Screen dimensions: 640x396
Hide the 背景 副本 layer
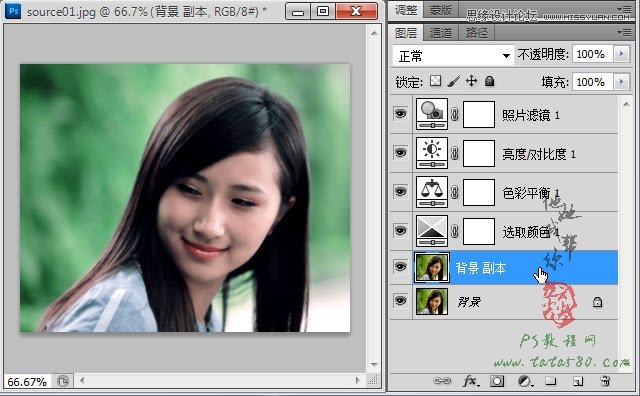400,267
